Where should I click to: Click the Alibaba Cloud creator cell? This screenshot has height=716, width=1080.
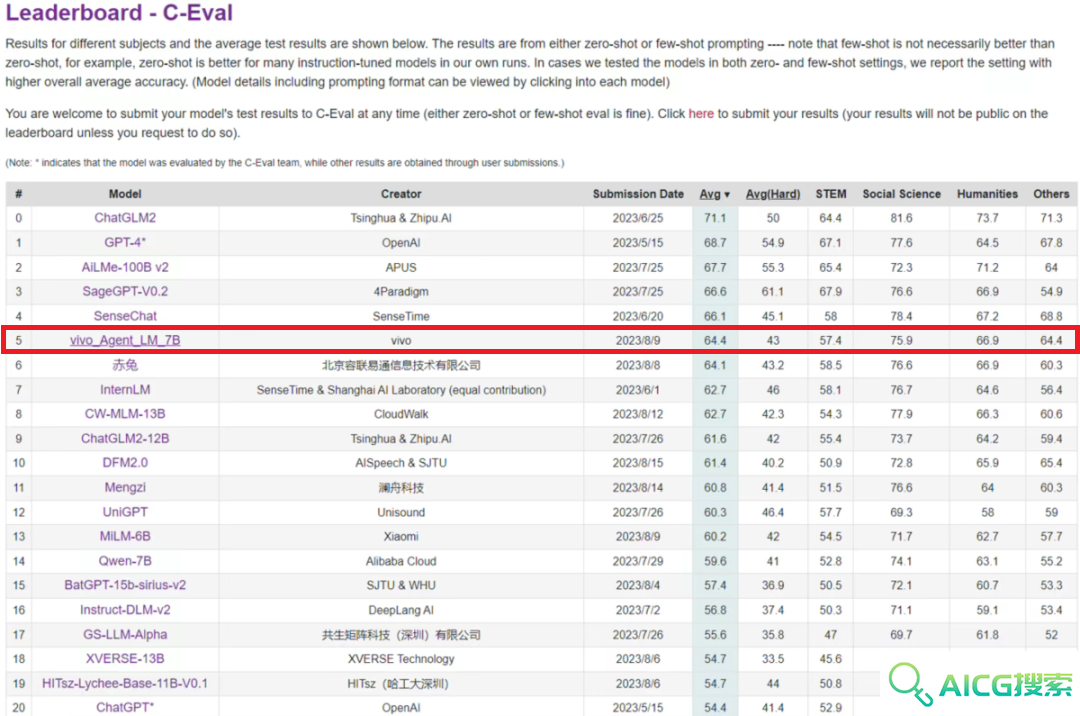tap(401, 561)
